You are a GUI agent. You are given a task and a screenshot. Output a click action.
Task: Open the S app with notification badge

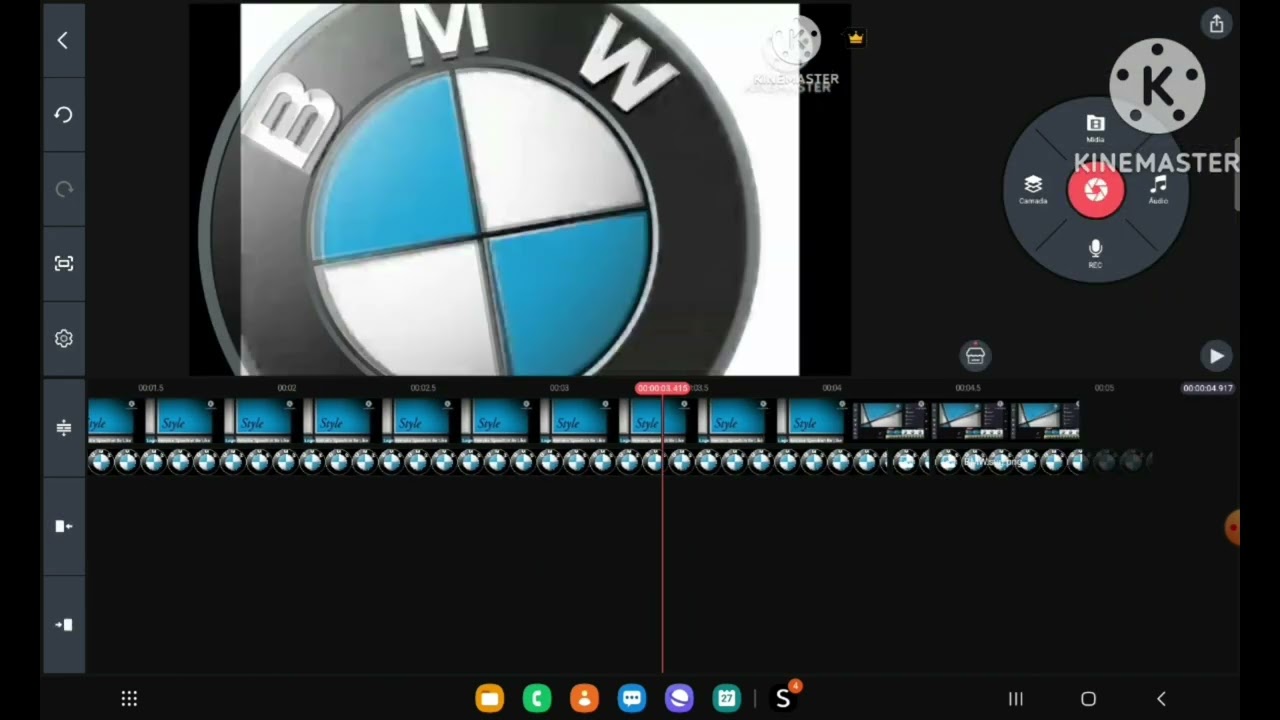coord(784,699)
